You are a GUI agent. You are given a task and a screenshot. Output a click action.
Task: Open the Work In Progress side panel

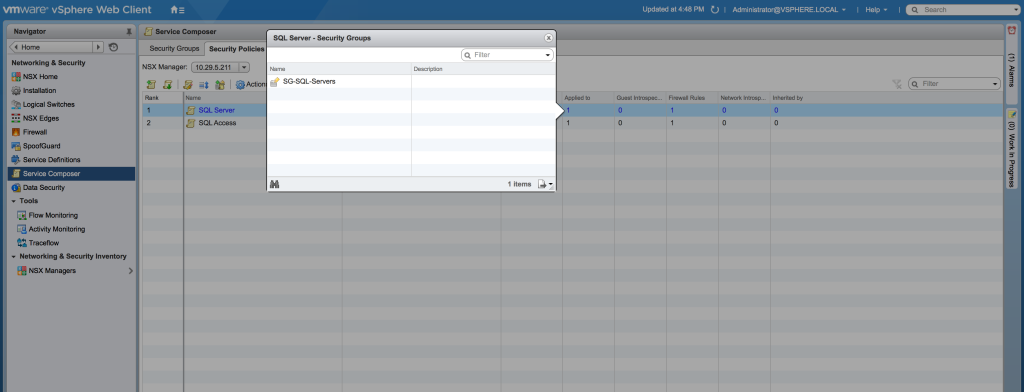[x=1011, y=148]
